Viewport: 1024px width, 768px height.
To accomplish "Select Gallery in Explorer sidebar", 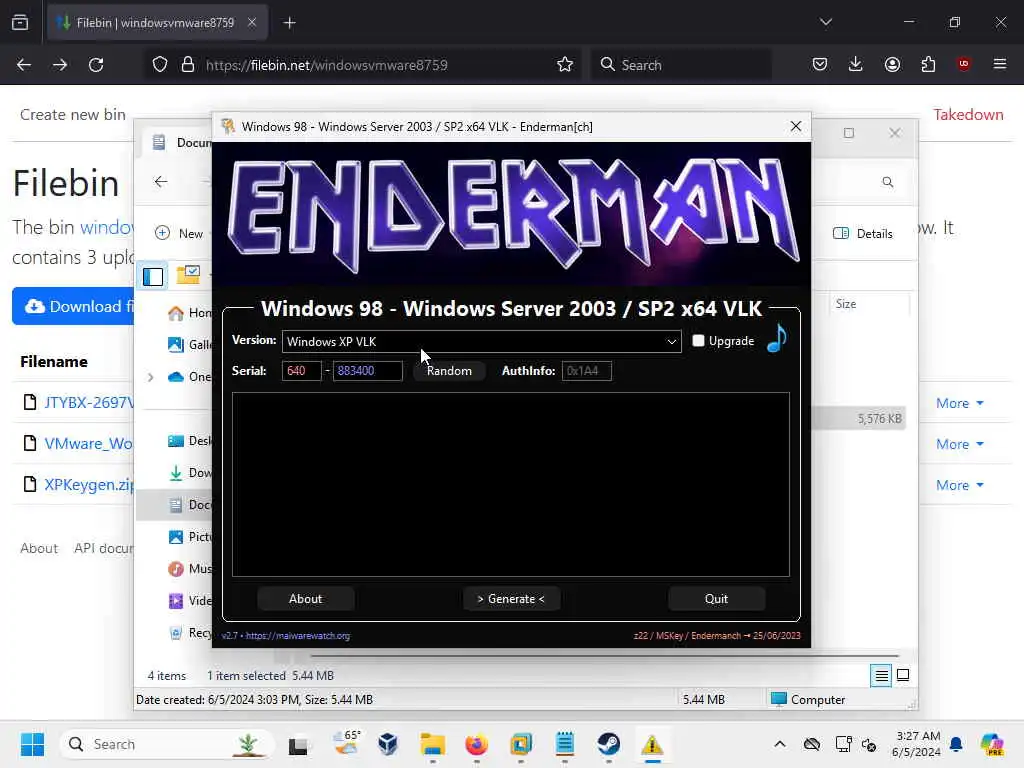I will [189, 345].
